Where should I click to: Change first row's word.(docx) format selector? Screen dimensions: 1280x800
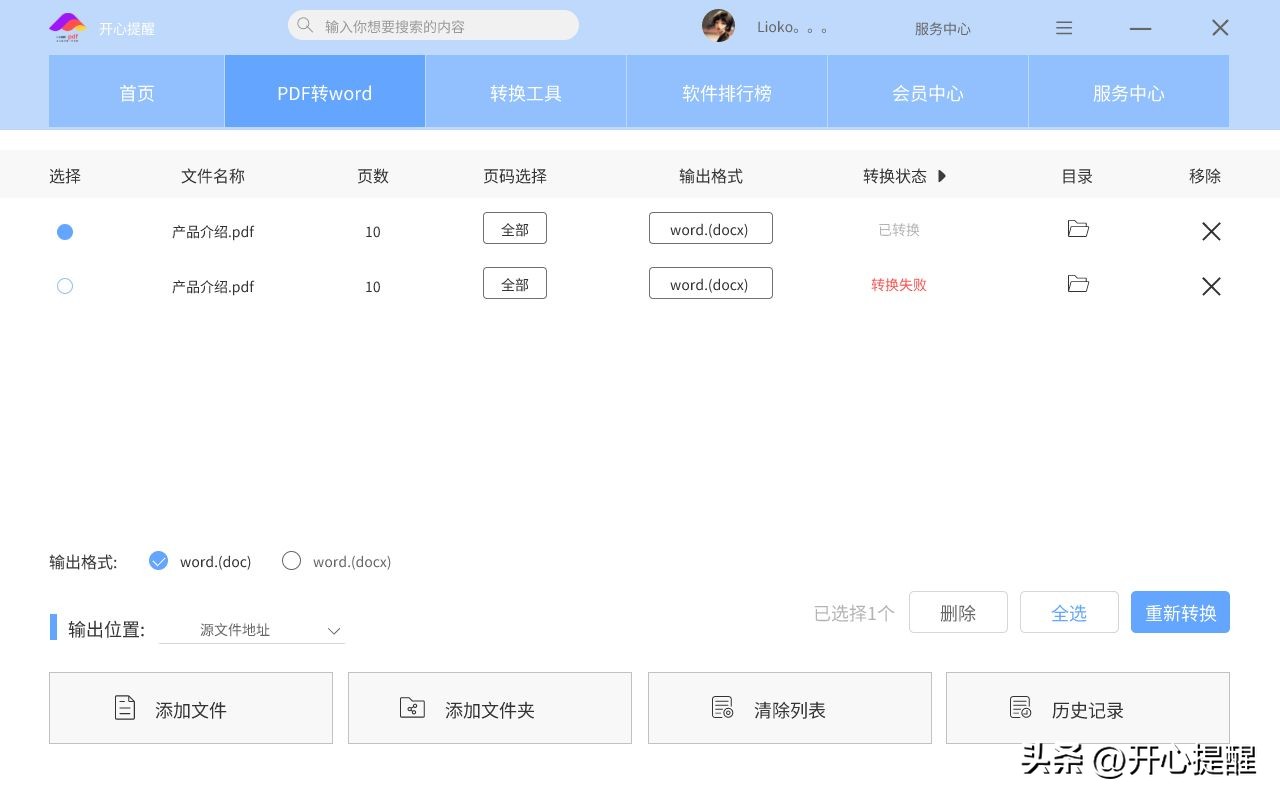coord(710,228)
